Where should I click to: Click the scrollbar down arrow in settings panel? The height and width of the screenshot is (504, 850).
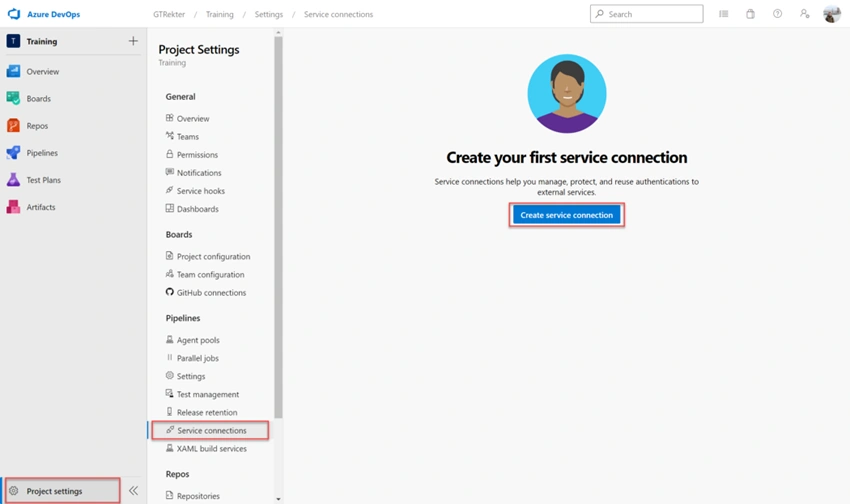tap(278, 499)
